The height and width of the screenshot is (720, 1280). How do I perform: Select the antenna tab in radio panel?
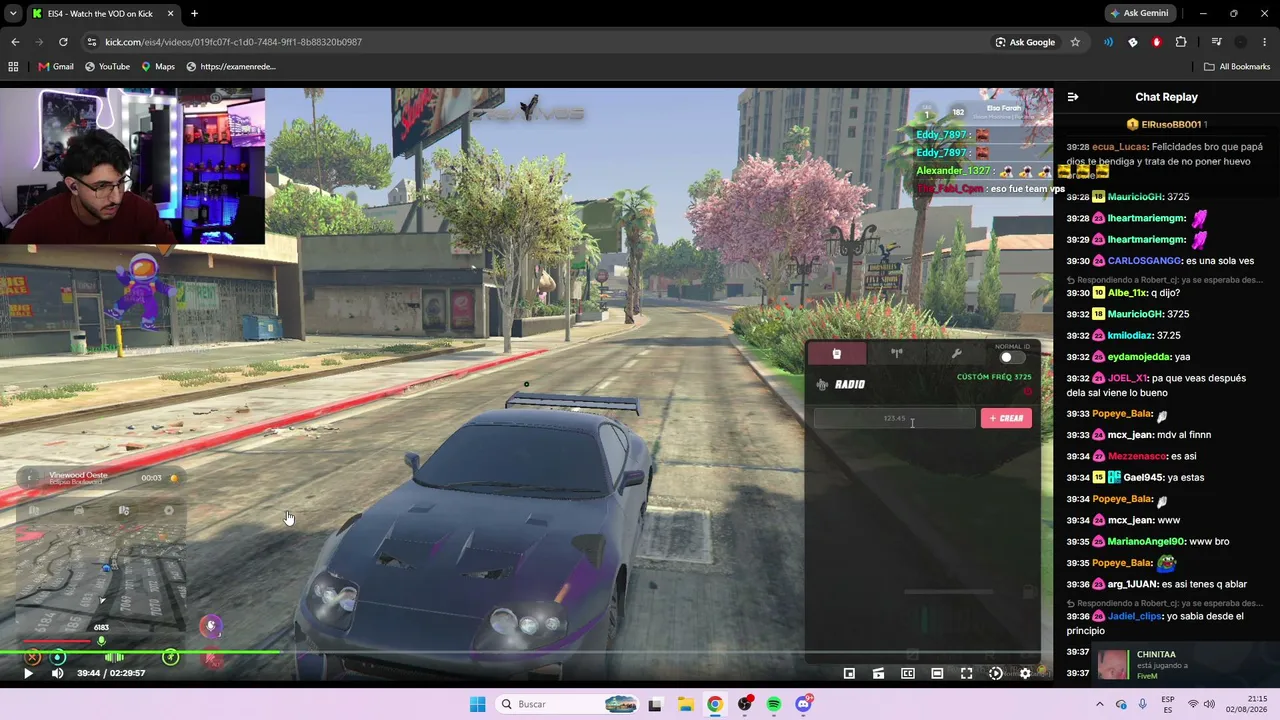(x=897, y=353)
